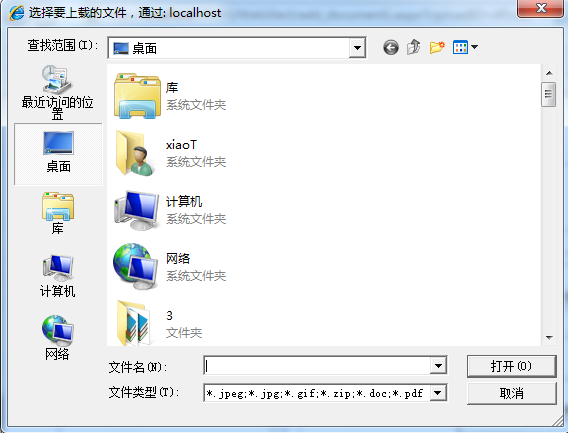Click the folder name text 3
Screen dimensions: 568x433
click(169, 316)
